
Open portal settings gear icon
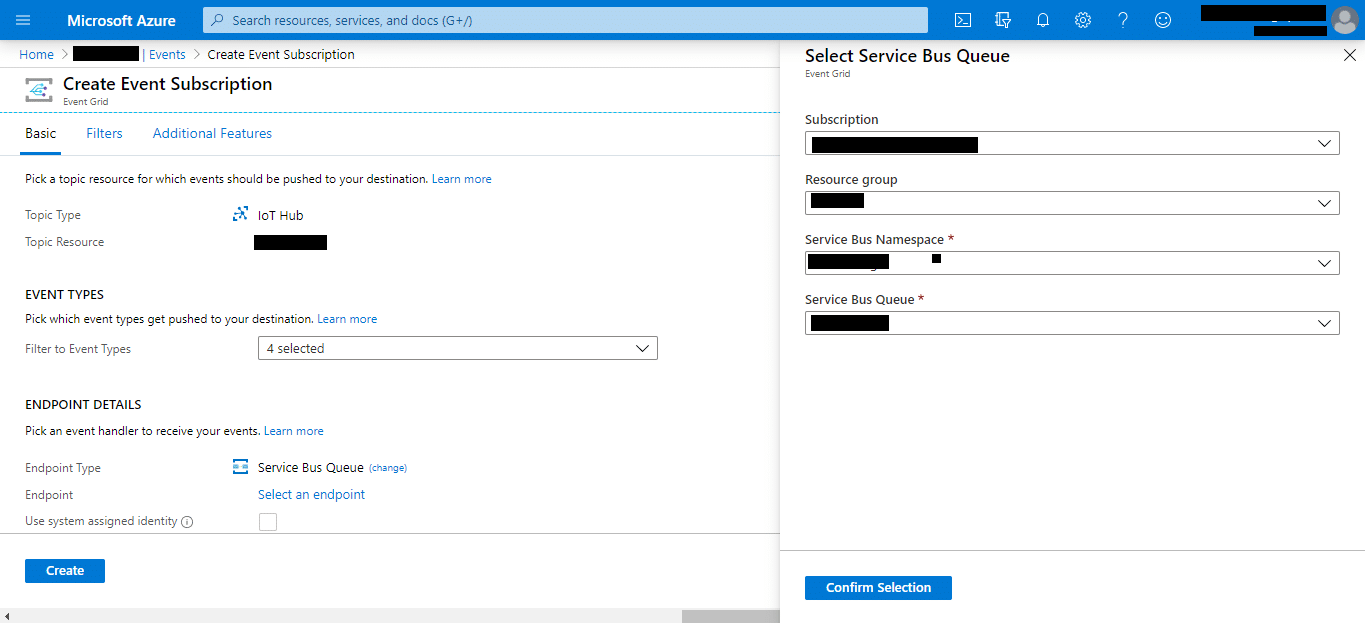click(x=1083, y=20)
